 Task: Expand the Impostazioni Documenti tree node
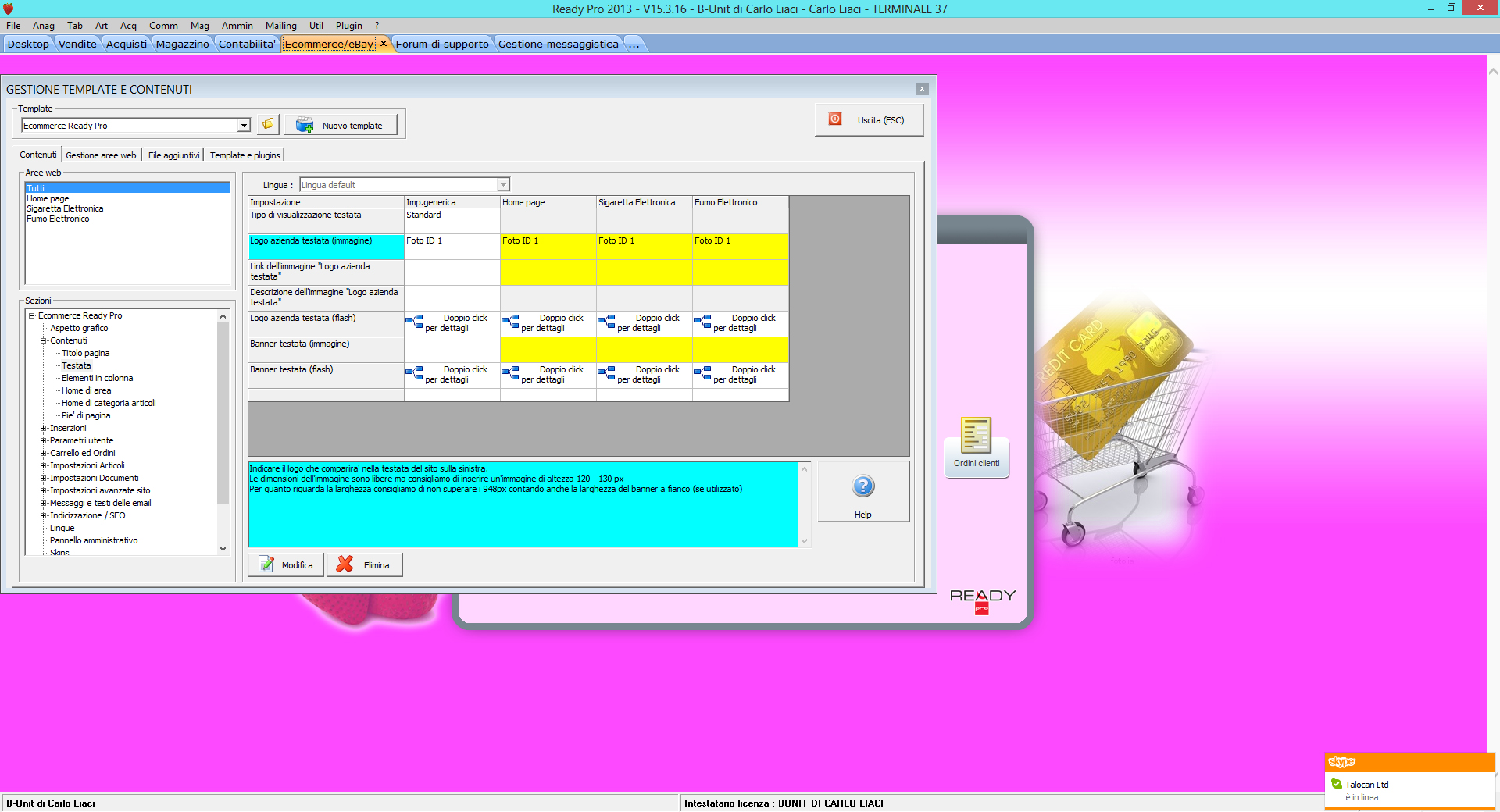(44, 478)
